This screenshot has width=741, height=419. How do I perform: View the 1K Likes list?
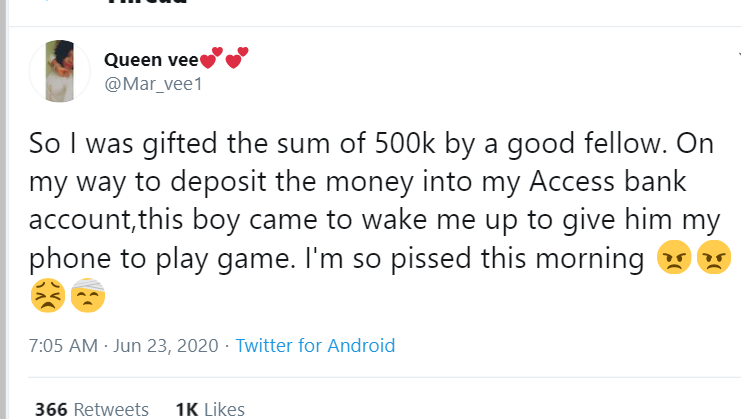tap(210, 409)
